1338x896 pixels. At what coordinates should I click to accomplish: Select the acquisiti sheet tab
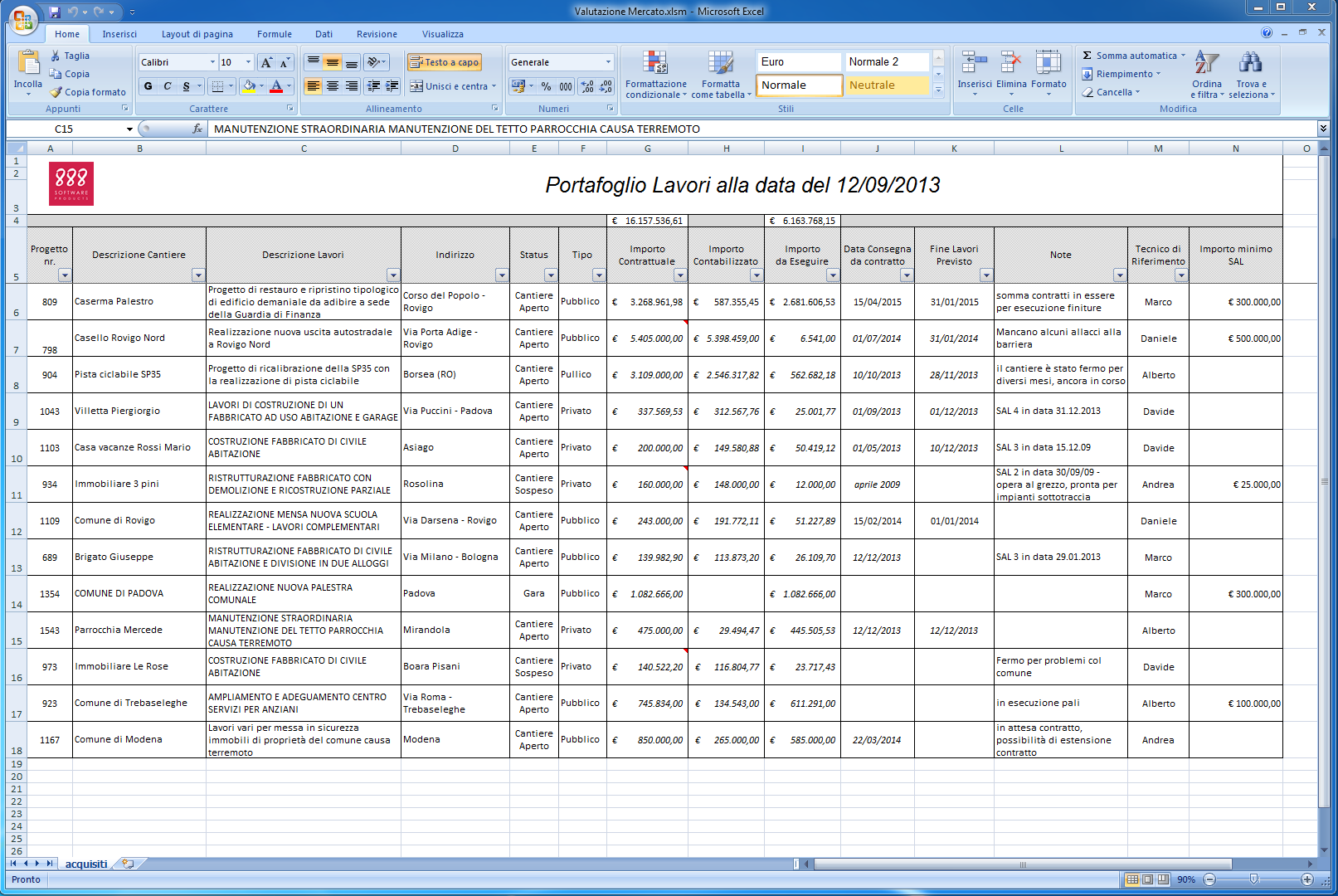coord(86,864)
